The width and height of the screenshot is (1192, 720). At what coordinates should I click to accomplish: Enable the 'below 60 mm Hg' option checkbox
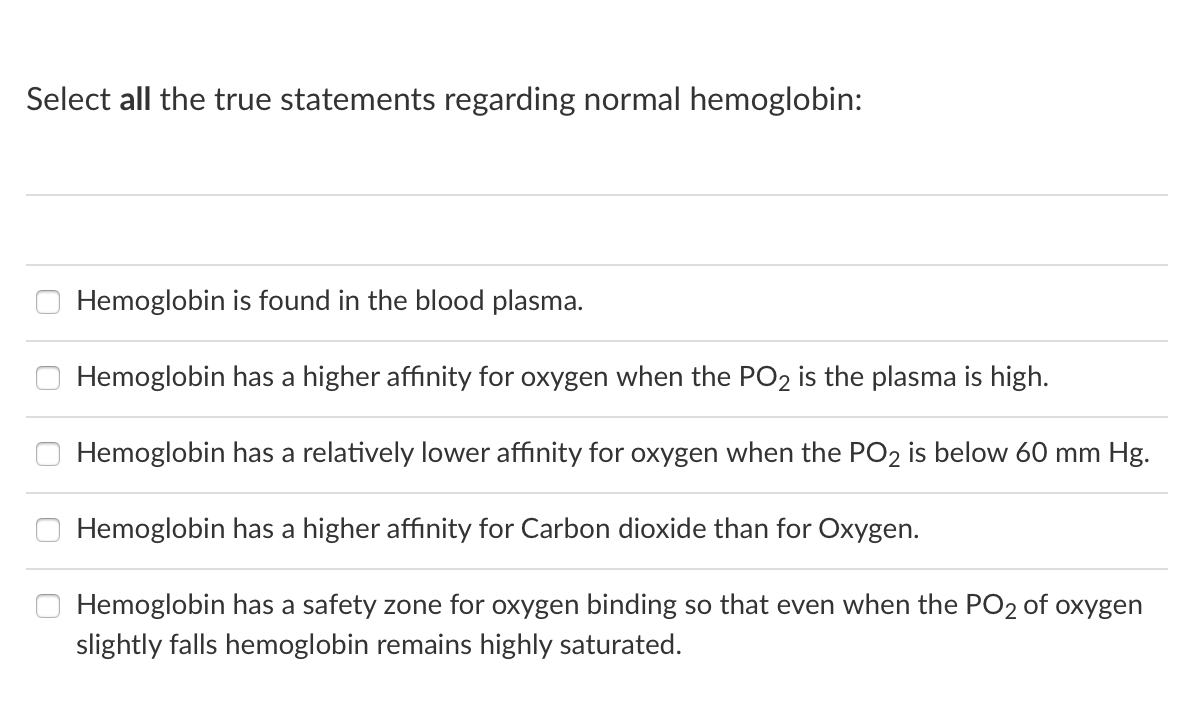click(48, 454)
